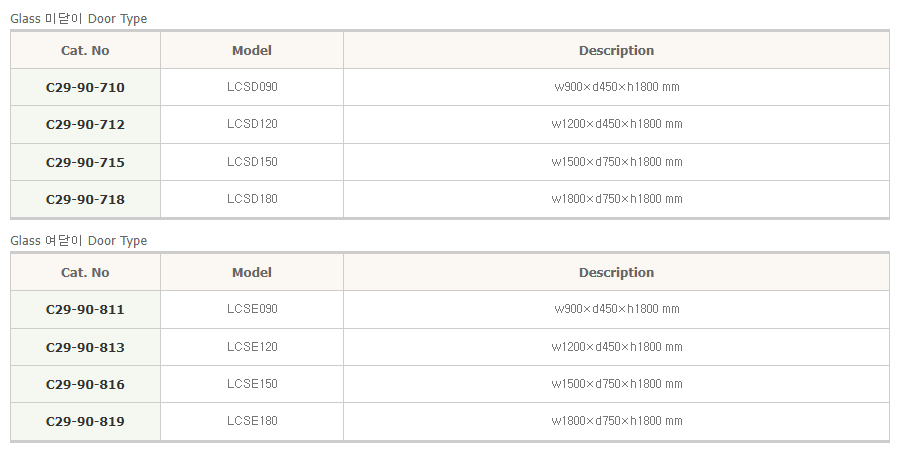Select model LCSD180 cell
The height and width of the screenshot is (449, 904).
click(252, 199)
